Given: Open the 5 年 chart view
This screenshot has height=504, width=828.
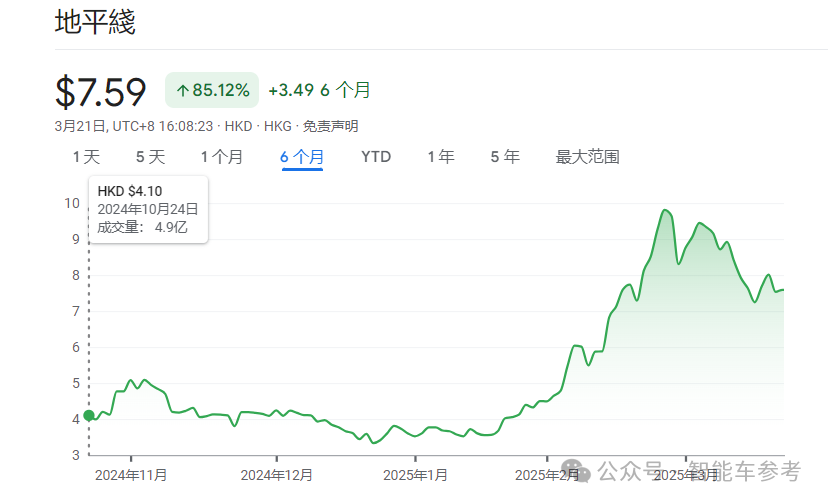Looking at the screenshot, I should [x=504, y=157].
